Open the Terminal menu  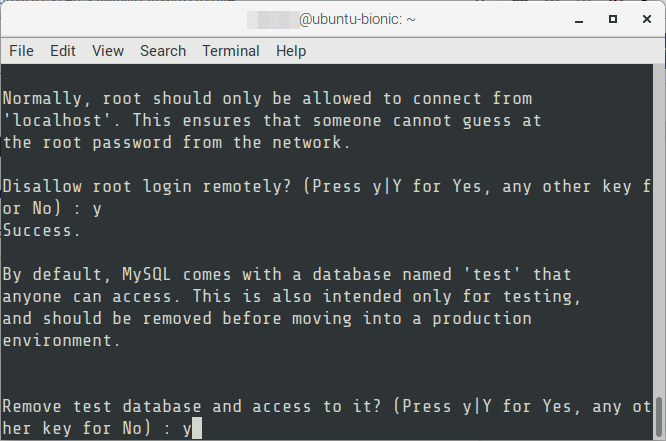click(x=231, y=51)
